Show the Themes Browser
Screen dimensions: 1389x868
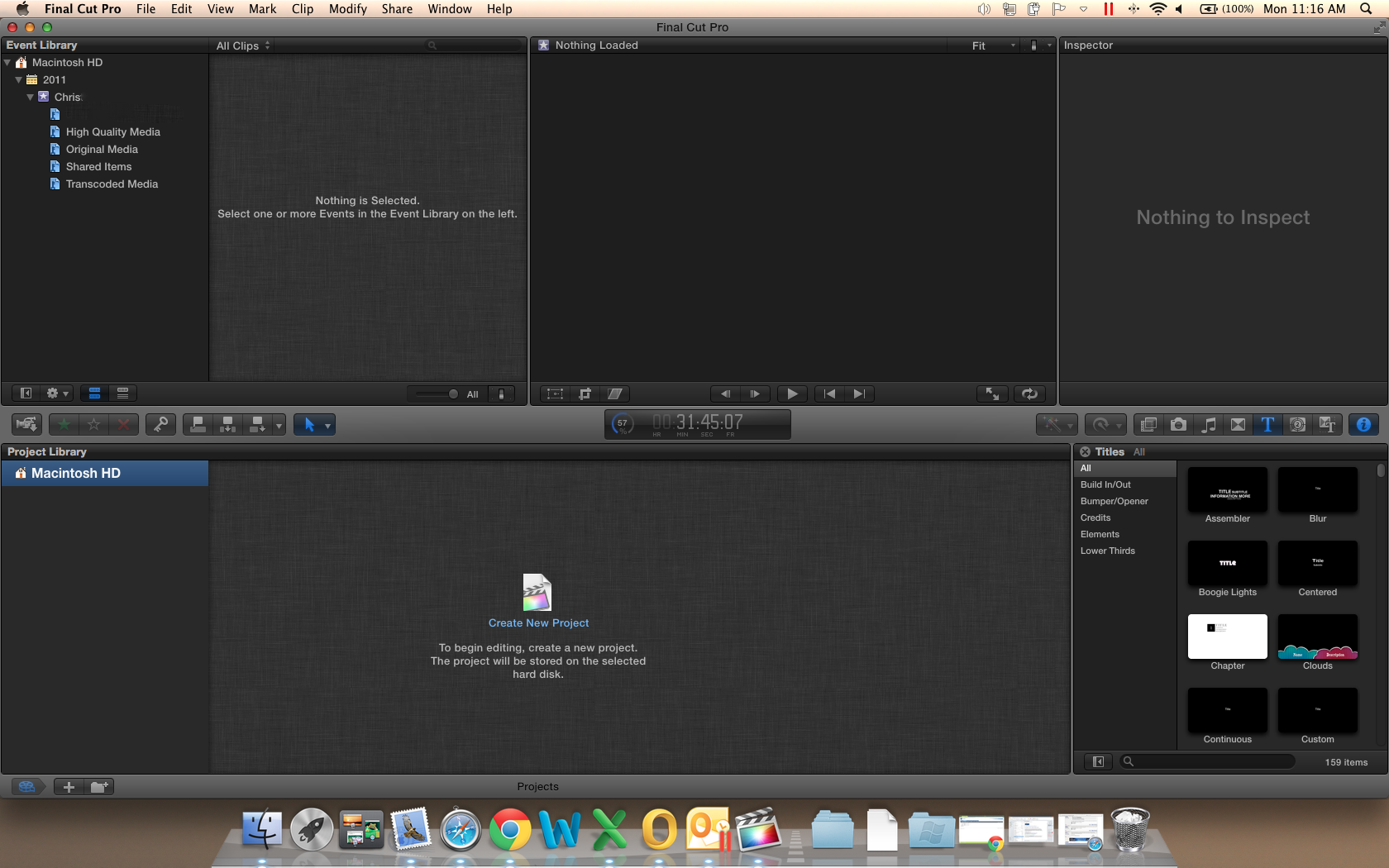[x=1327, y=424]
